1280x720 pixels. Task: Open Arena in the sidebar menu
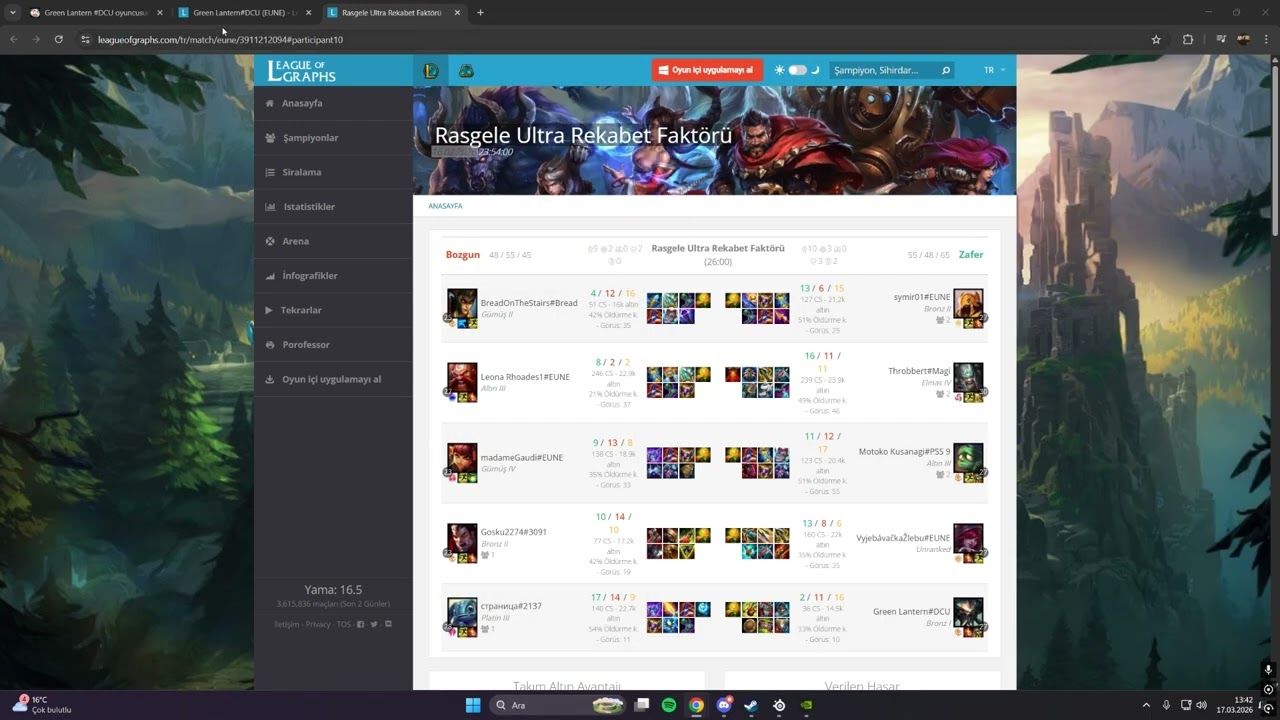(x=333, y=241)
